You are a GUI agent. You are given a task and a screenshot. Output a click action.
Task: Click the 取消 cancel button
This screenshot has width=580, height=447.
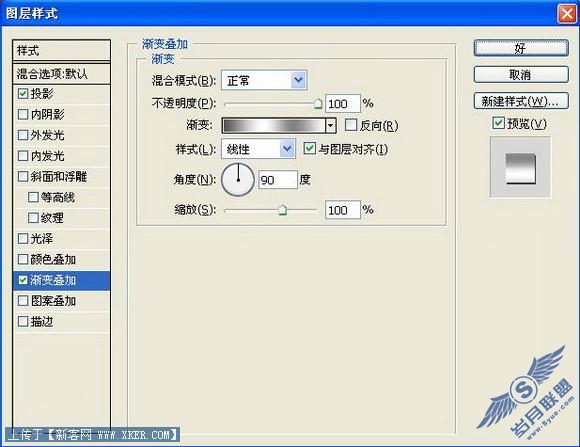(521, 75)
